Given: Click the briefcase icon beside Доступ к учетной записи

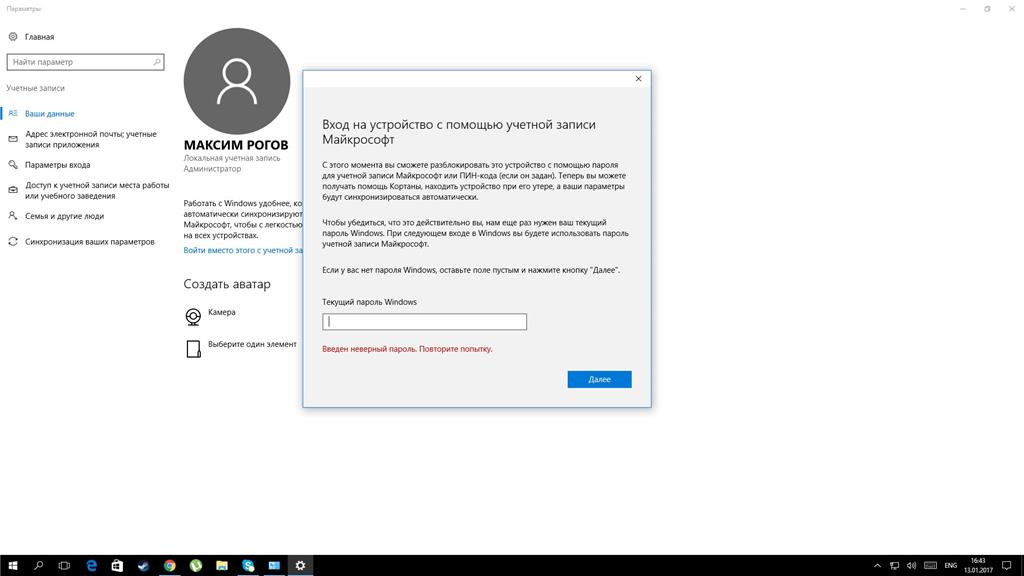Looking at the screenshot, I should [x=12, y=190].
